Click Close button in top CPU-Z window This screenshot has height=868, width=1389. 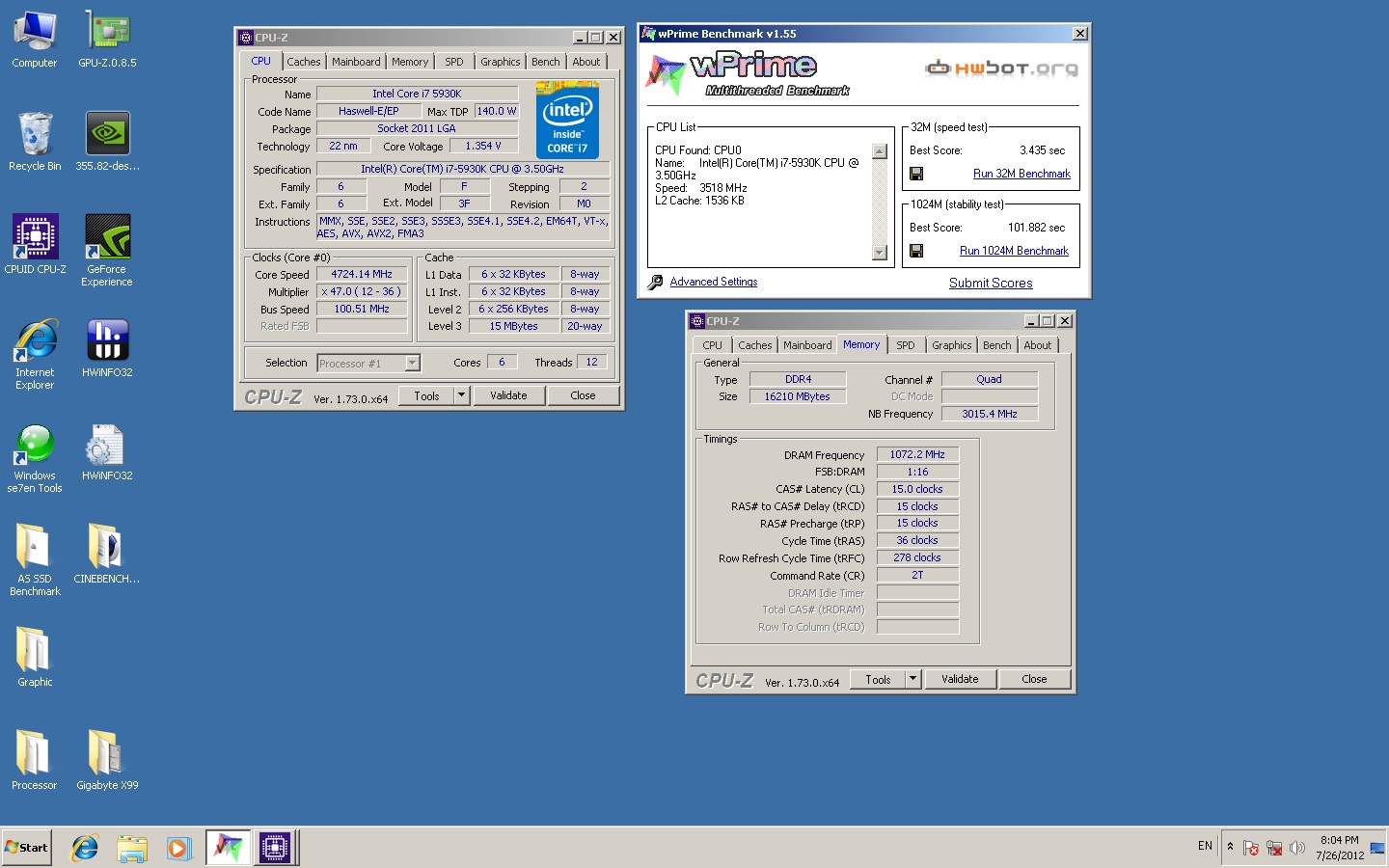coord(583,395)
